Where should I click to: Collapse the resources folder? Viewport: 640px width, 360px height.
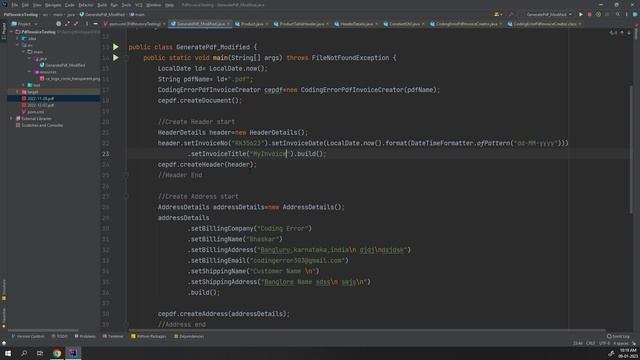[x=29, y=72]
